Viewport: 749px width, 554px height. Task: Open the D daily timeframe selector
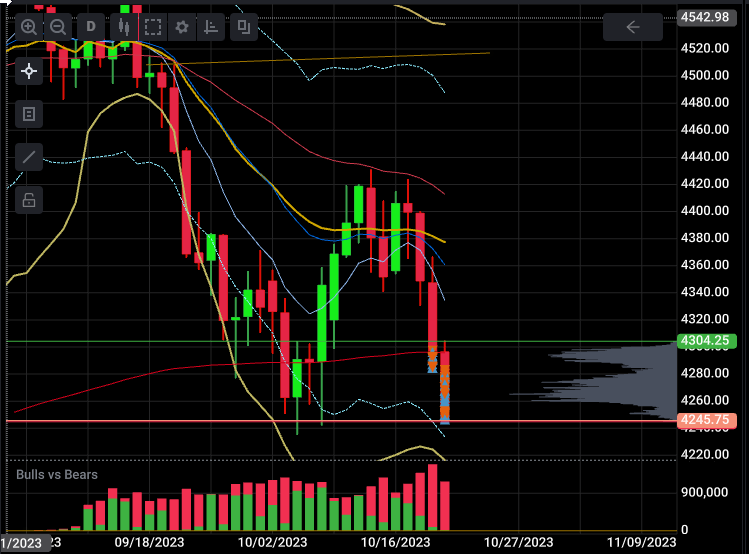point(91,27)
